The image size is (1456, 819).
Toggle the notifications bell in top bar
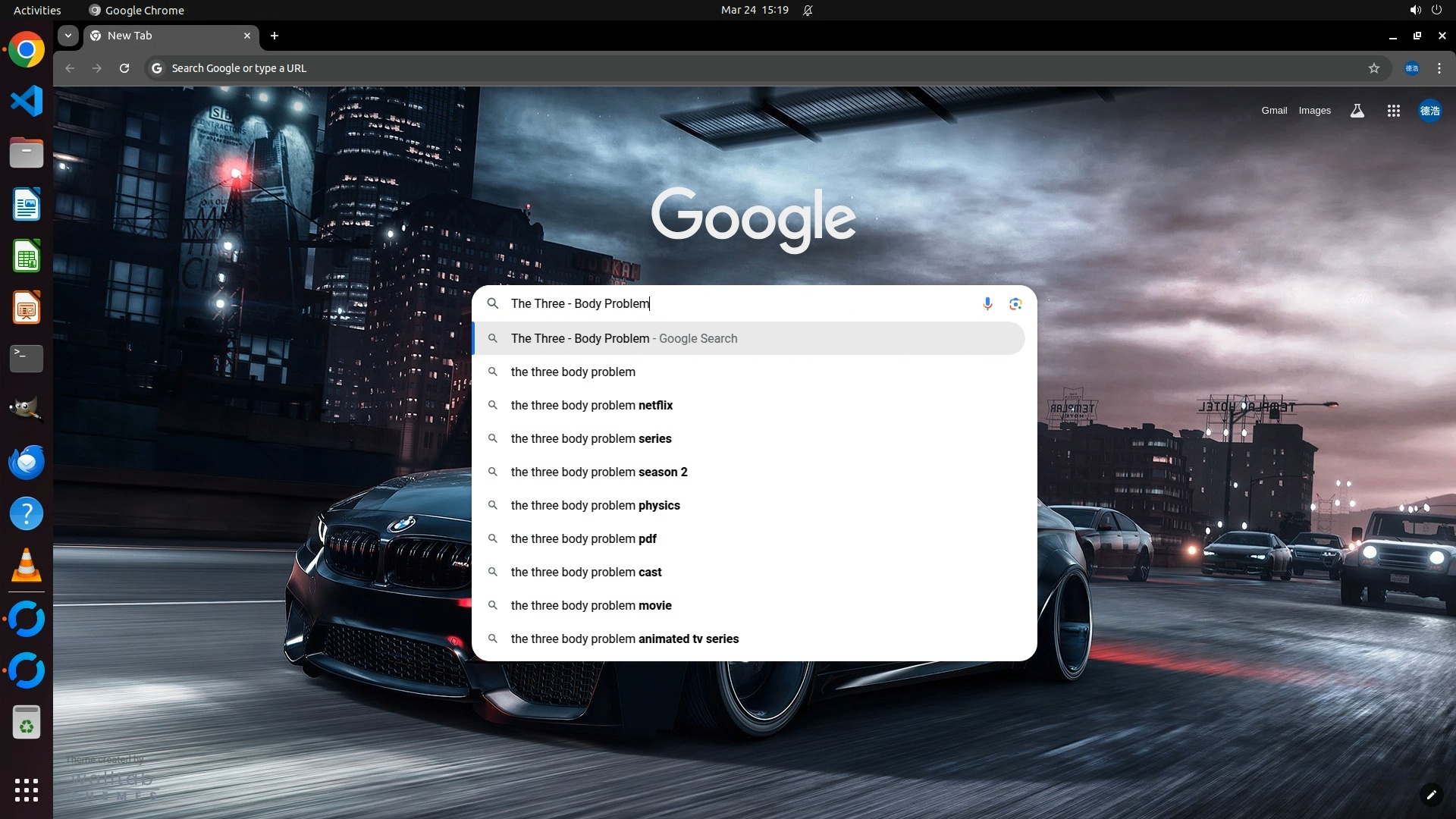tap(808, 11)
